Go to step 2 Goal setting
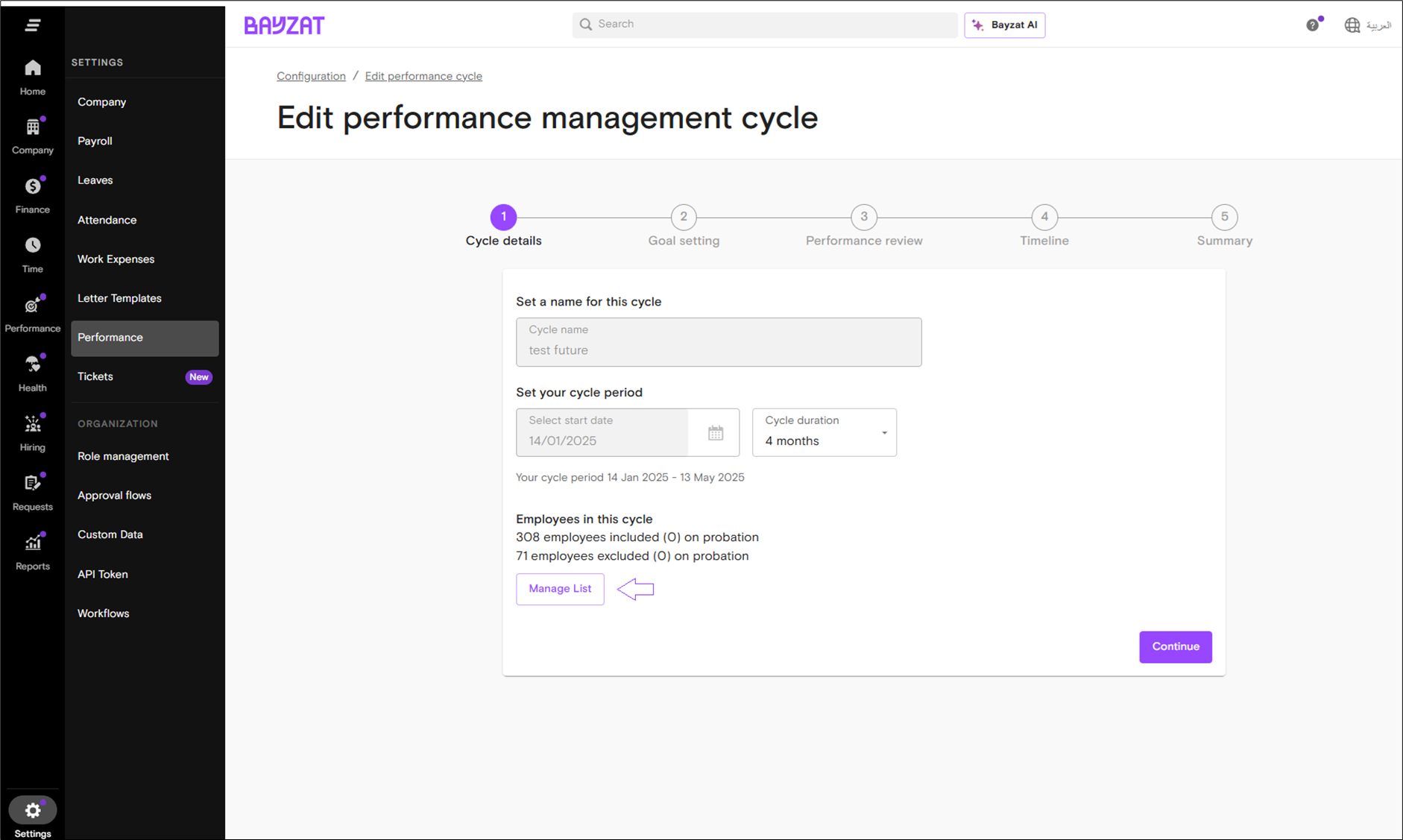The width and height of the screenshot is (1403, 840). [683, 218]
